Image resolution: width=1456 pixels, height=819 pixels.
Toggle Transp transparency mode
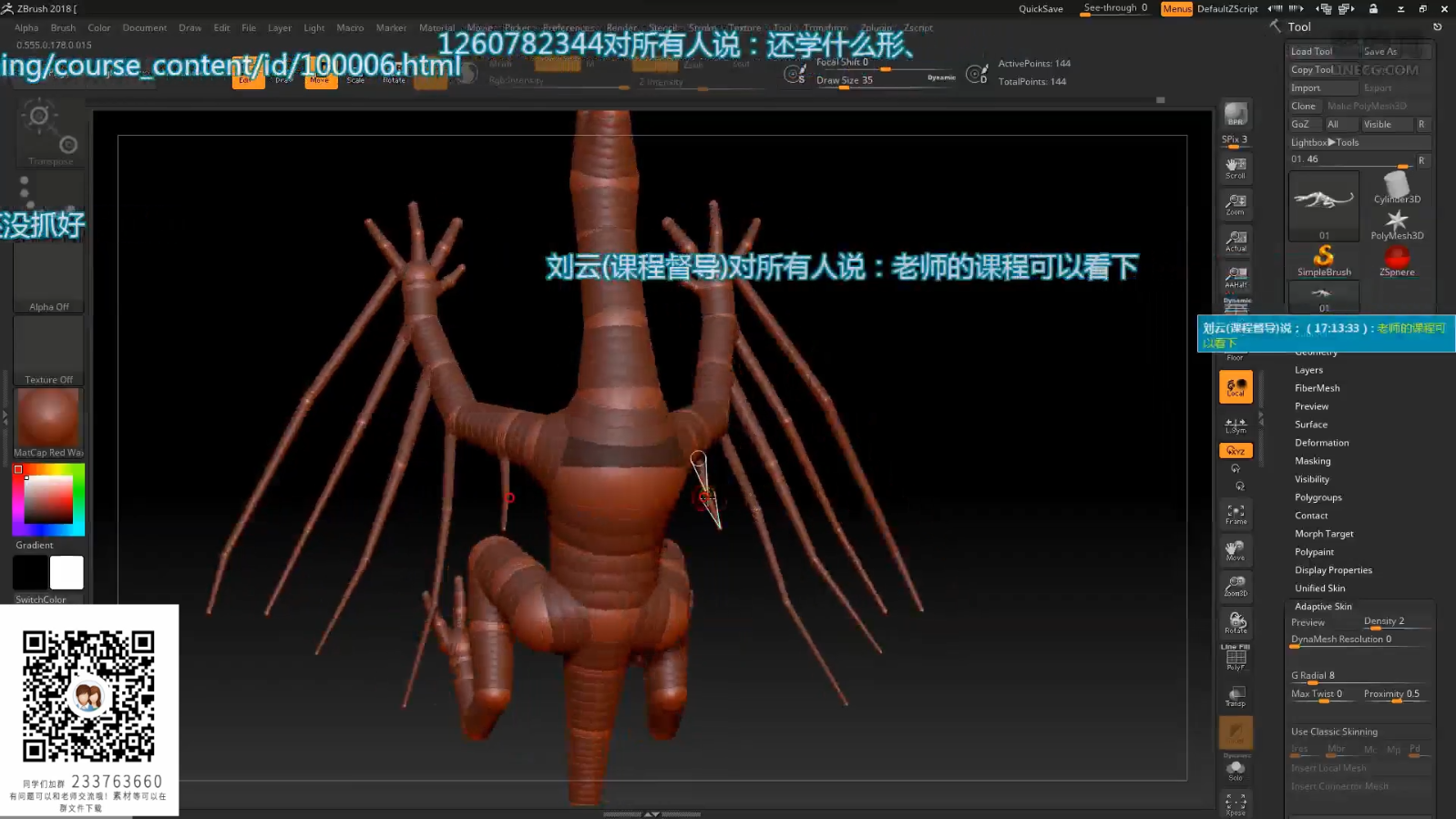[x=1236, y=696]
